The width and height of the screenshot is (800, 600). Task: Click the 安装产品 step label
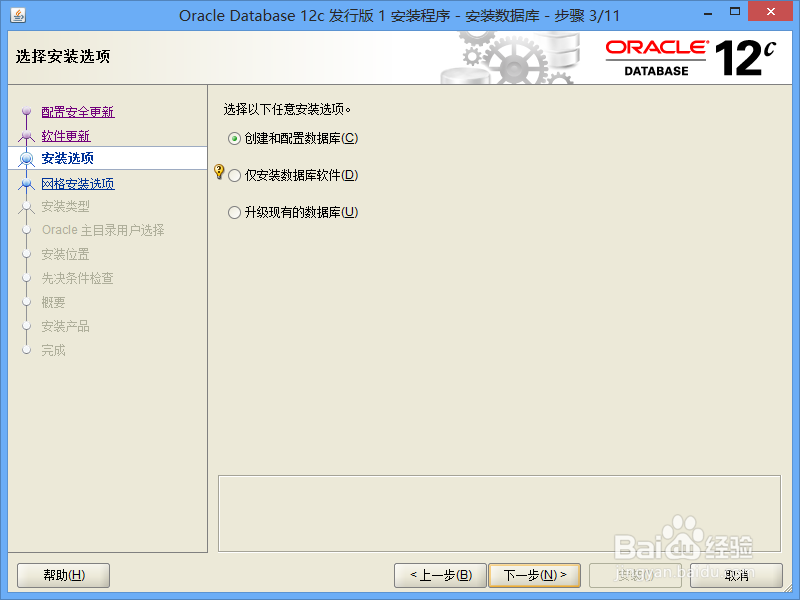pos(65,326)
